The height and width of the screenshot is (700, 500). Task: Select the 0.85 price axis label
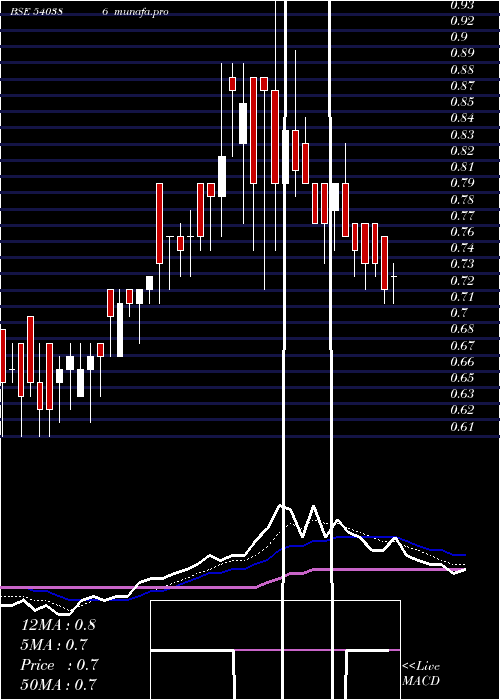pyautogui.click(x=462, y=102)
